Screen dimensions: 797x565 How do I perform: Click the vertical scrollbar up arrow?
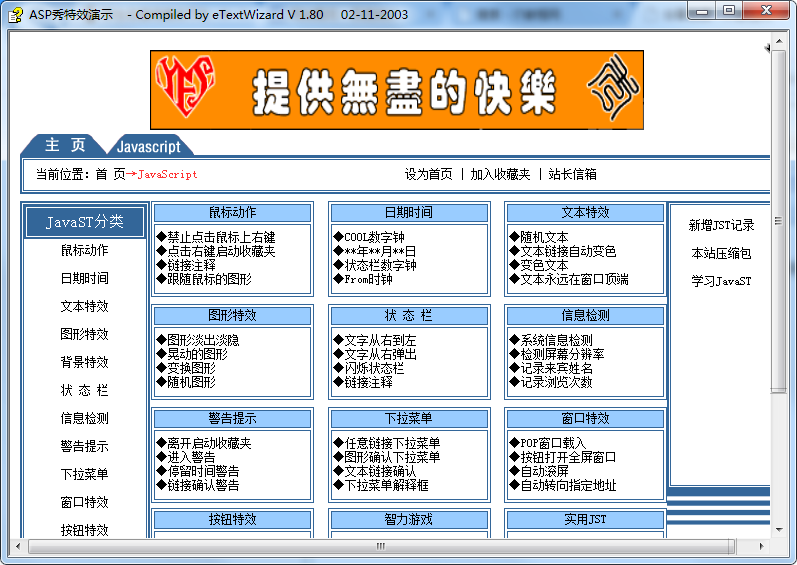coord(779,40)
